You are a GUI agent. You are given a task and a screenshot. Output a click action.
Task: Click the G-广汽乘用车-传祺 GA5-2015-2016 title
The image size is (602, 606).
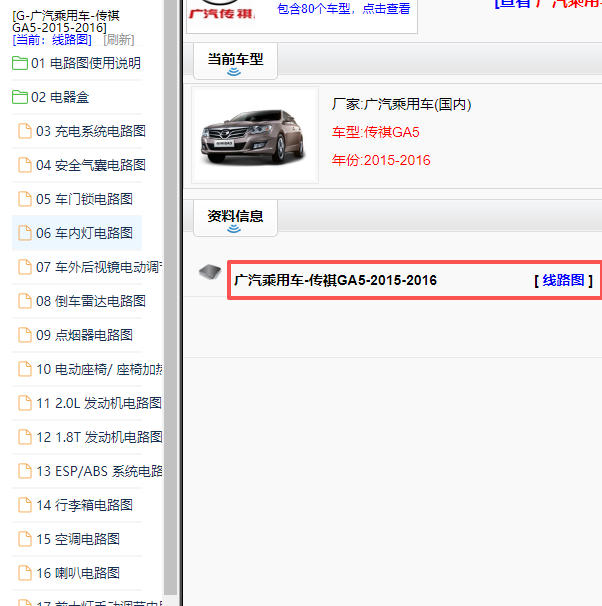(x=66, y=22)
